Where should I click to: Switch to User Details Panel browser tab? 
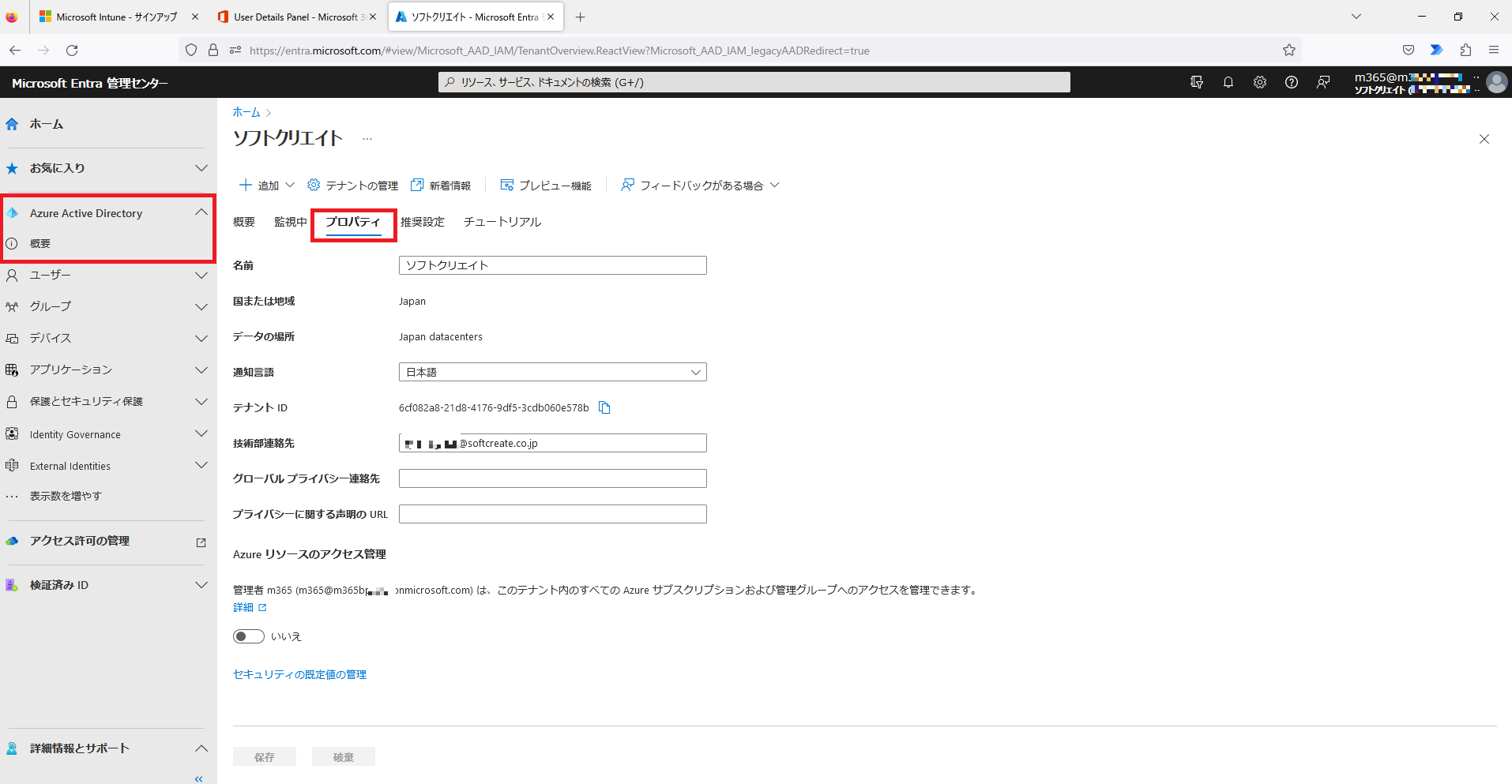(297, 17)
